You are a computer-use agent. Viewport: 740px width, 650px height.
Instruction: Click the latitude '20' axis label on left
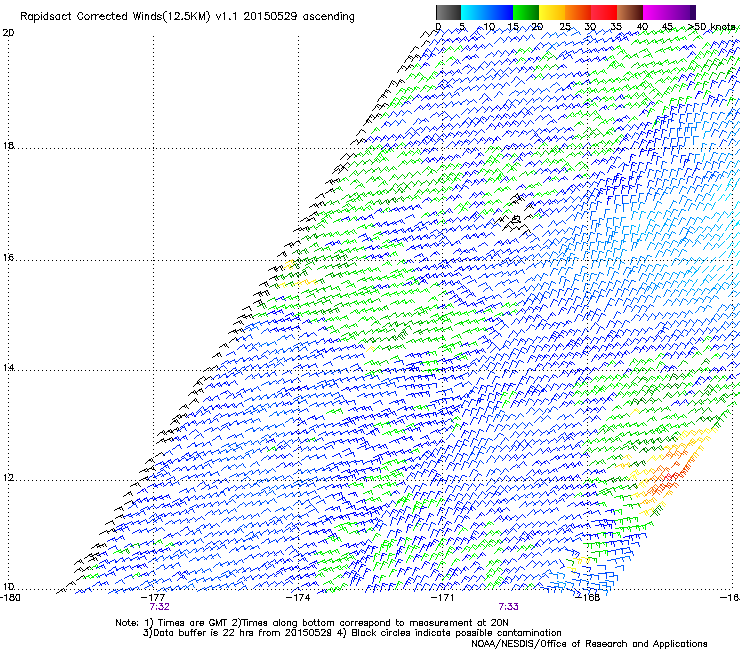click(8, 33)
